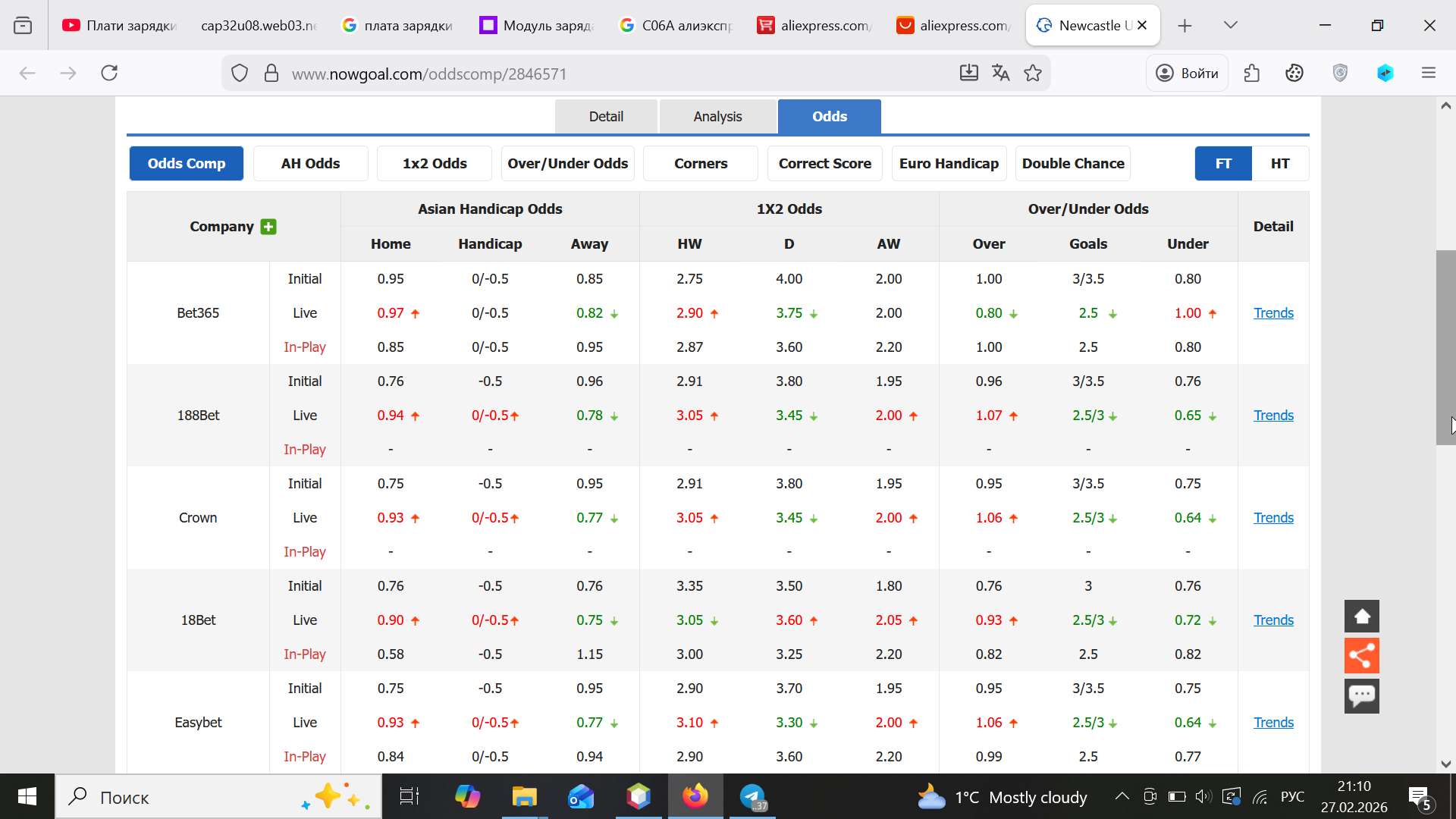This screenshot has height=819, width=1456.
Task: Bookmark page with the star icon
Action: [x=1032, y=74]
